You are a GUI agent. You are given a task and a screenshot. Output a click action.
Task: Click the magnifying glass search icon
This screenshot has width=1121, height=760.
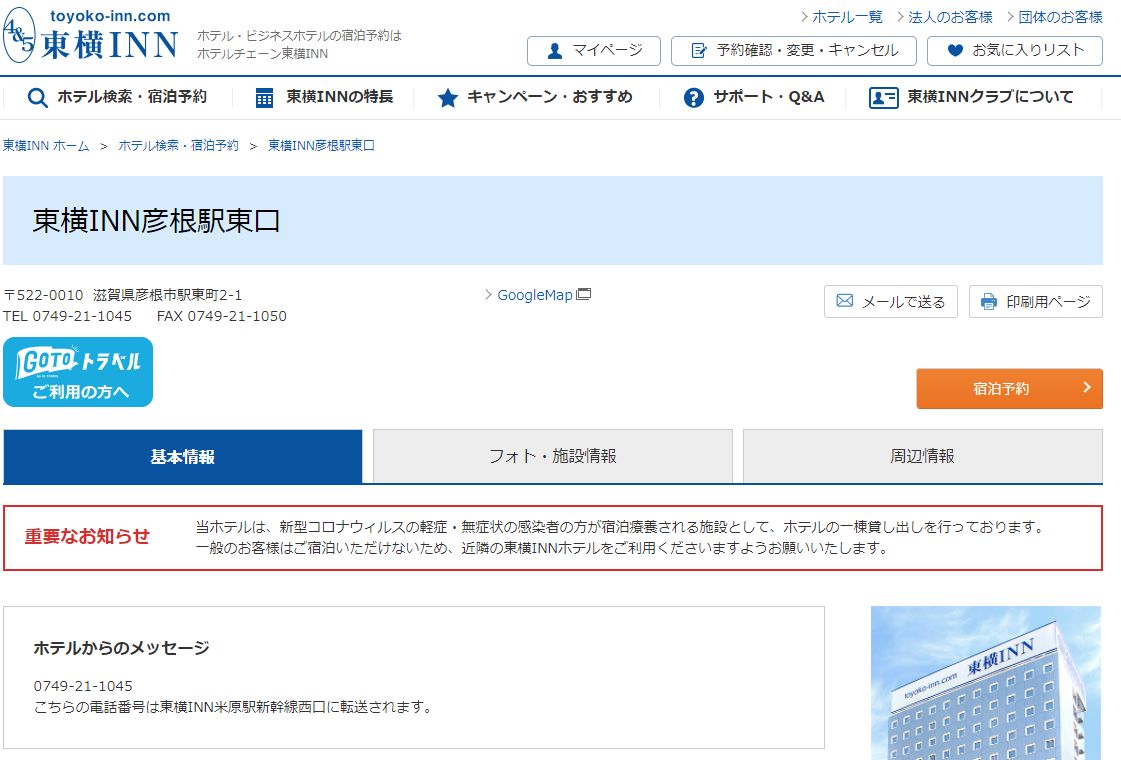coord(37,97)
